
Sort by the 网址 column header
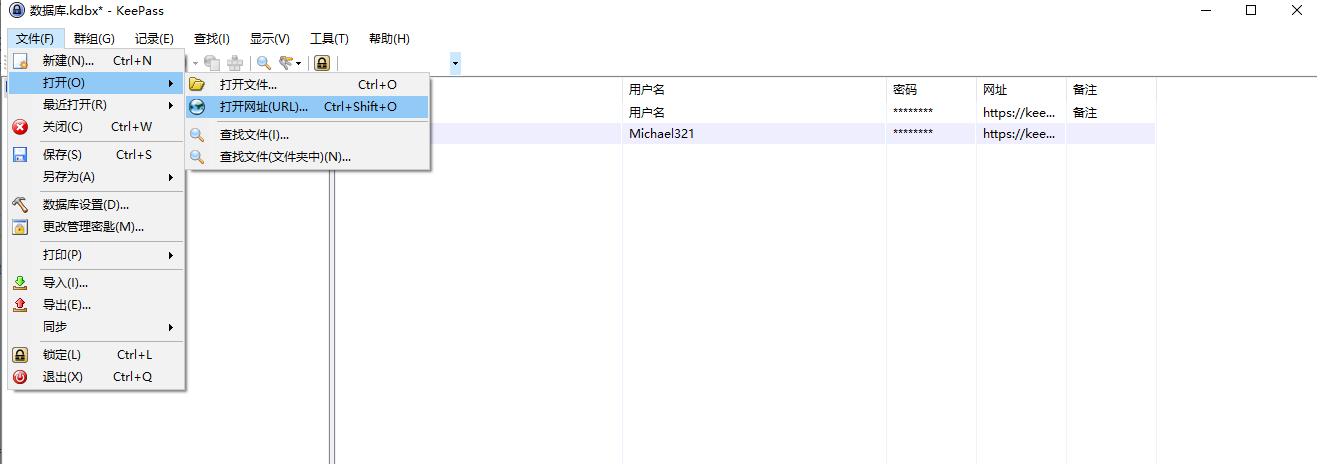coord(1021,89)
